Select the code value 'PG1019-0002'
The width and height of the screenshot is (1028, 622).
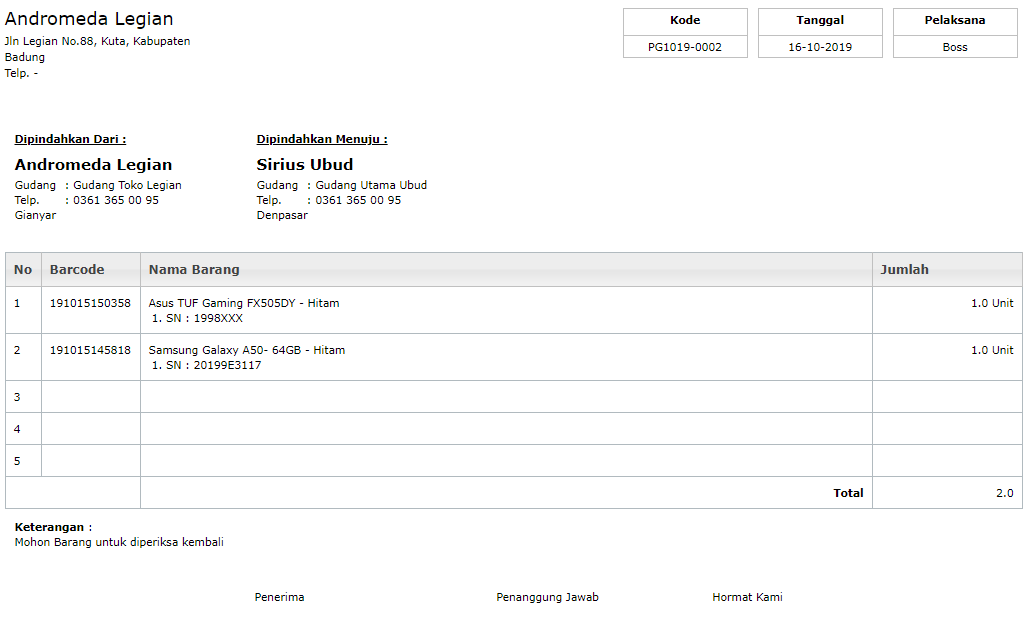click(685, 47)
